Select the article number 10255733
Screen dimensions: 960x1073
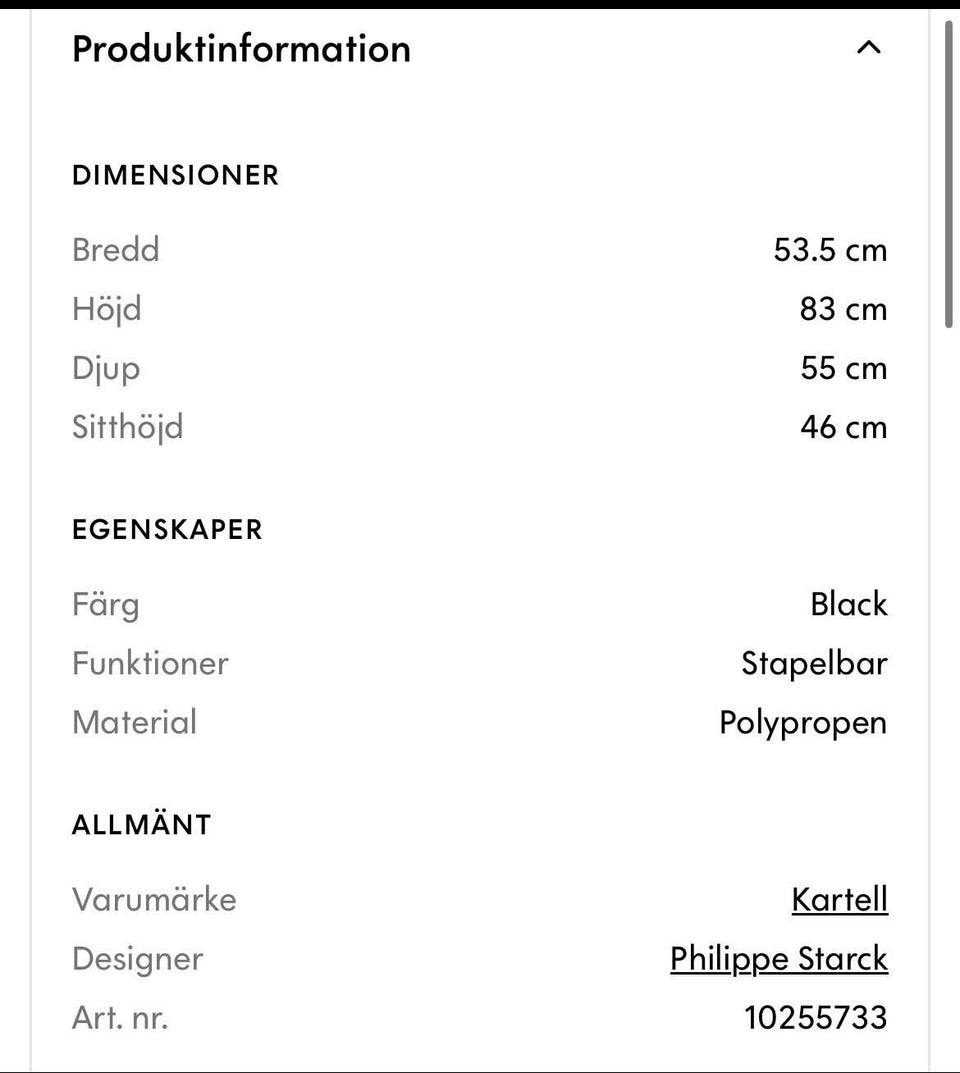coord(815,1017)
